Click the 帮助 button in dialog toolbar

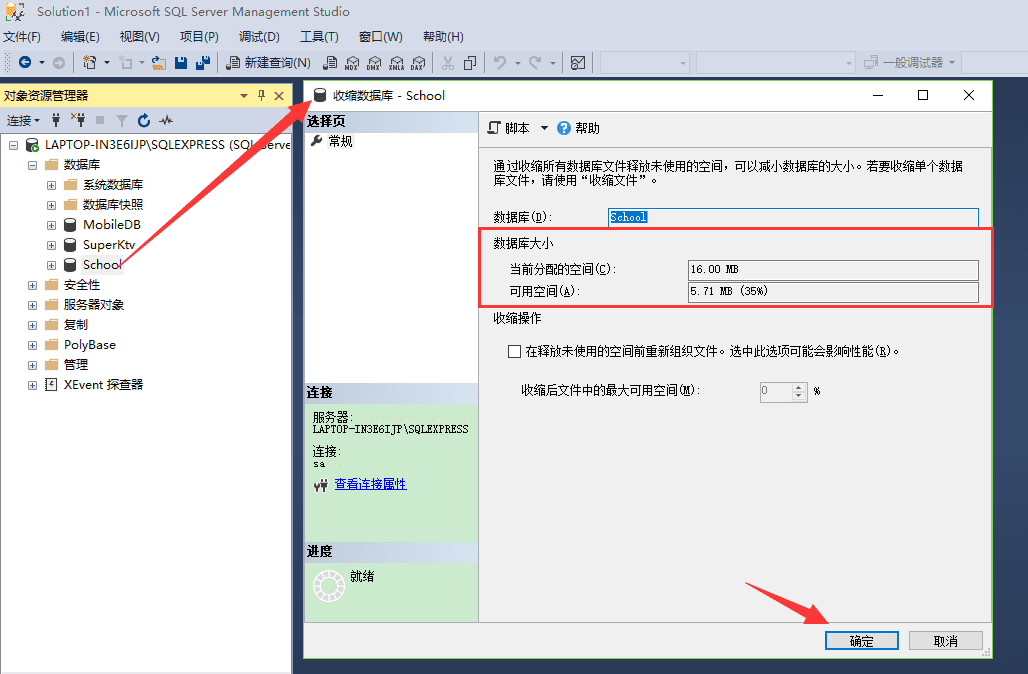[x=578, y=128]
